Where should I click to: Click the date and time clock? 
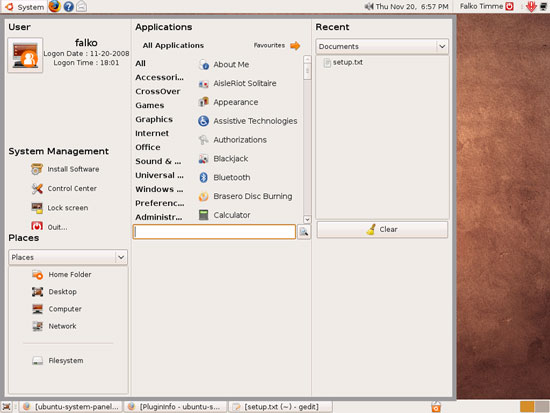click(x=412, y=6)
